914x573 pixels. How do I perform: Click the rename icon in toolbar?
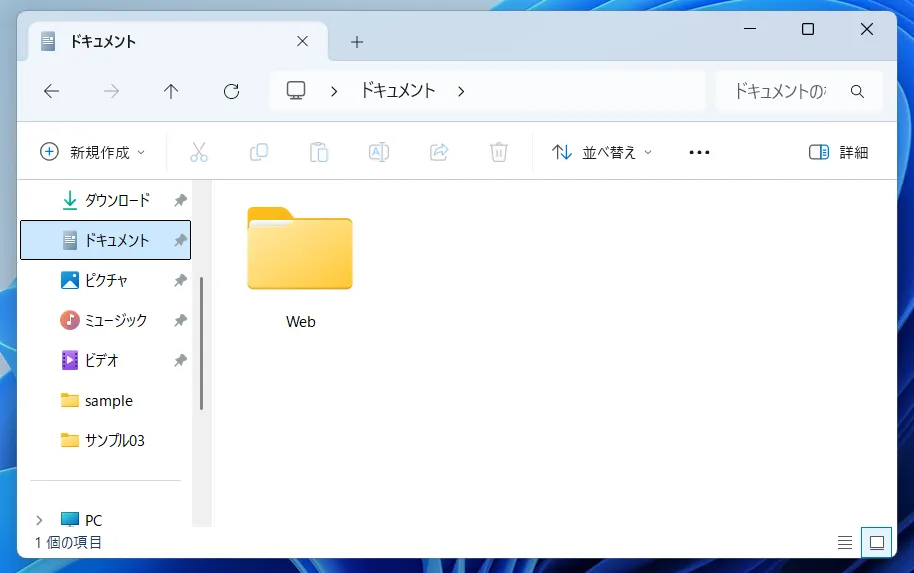[x=379, y=152]
